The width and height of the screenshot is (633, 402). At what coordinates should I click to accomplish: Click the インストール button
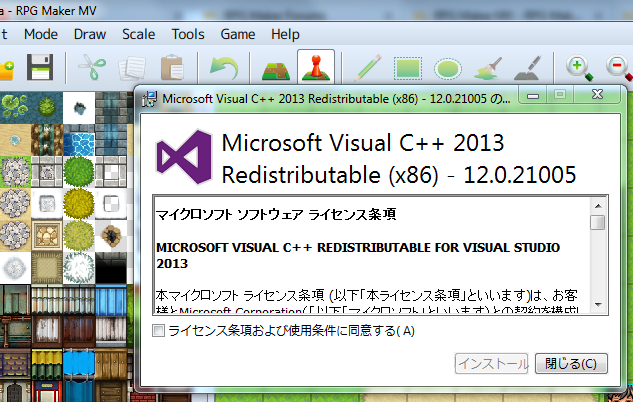pyautogui.click(x=491, y=364)
